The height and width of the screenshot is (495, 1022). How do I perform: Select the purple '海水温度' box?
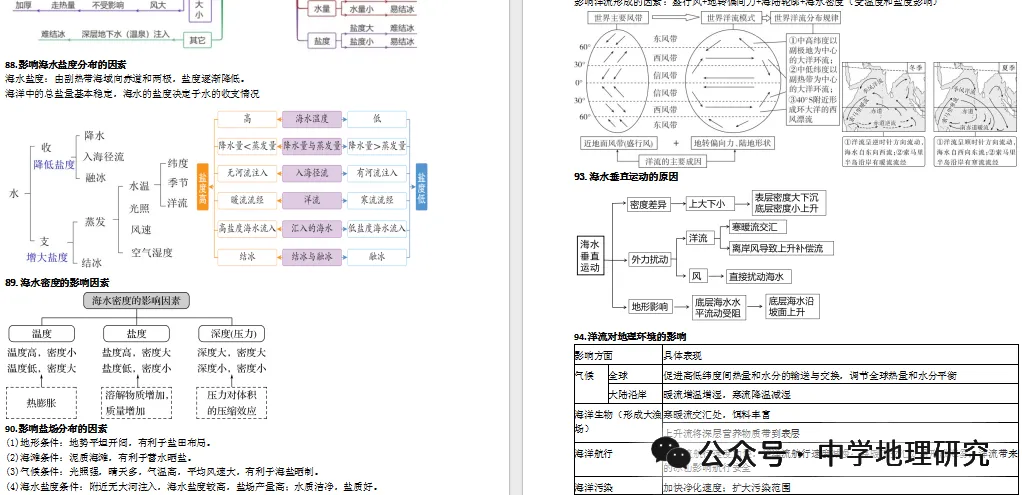pyautogui.click(x=312, y=119)
